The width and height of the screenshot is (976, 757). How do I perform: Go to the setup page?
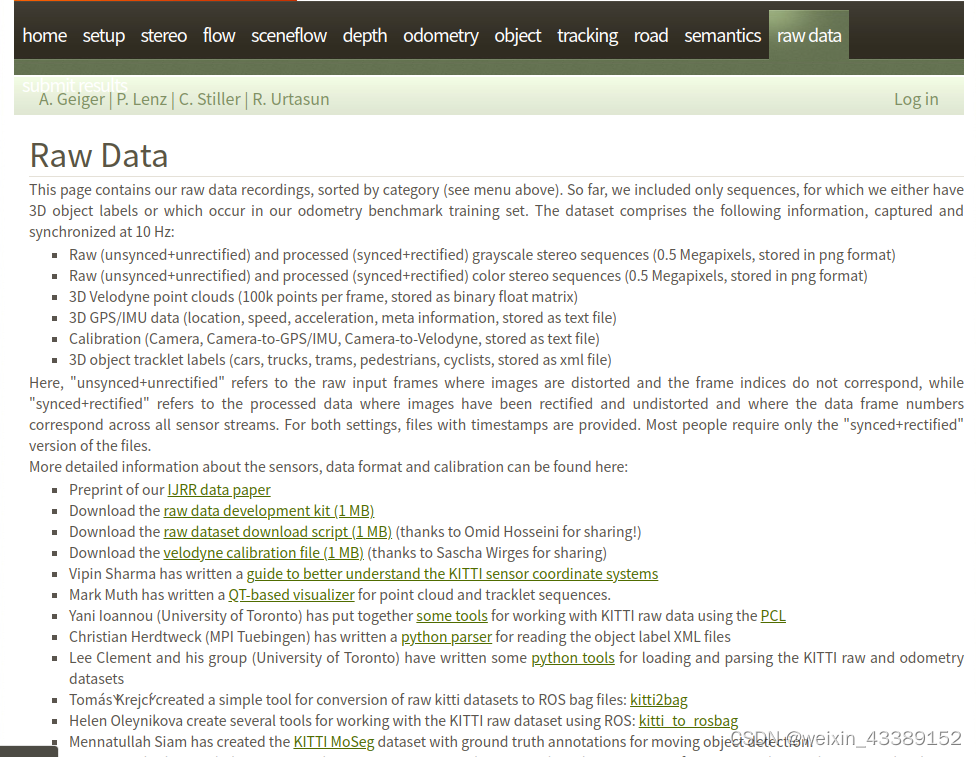(103, 35)
